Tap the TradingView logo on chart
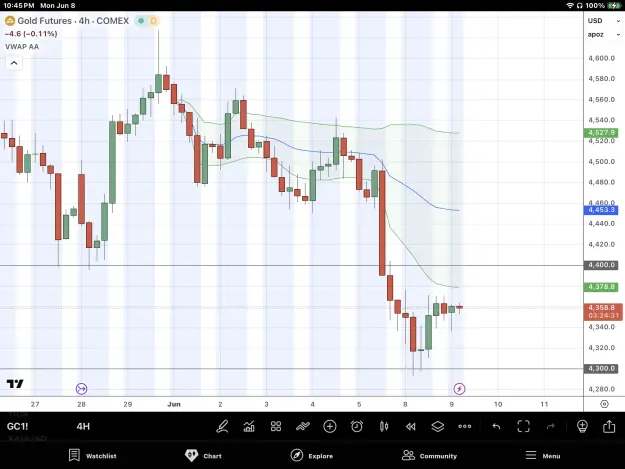Screen dimensions: 625x469 click(15, 384)
